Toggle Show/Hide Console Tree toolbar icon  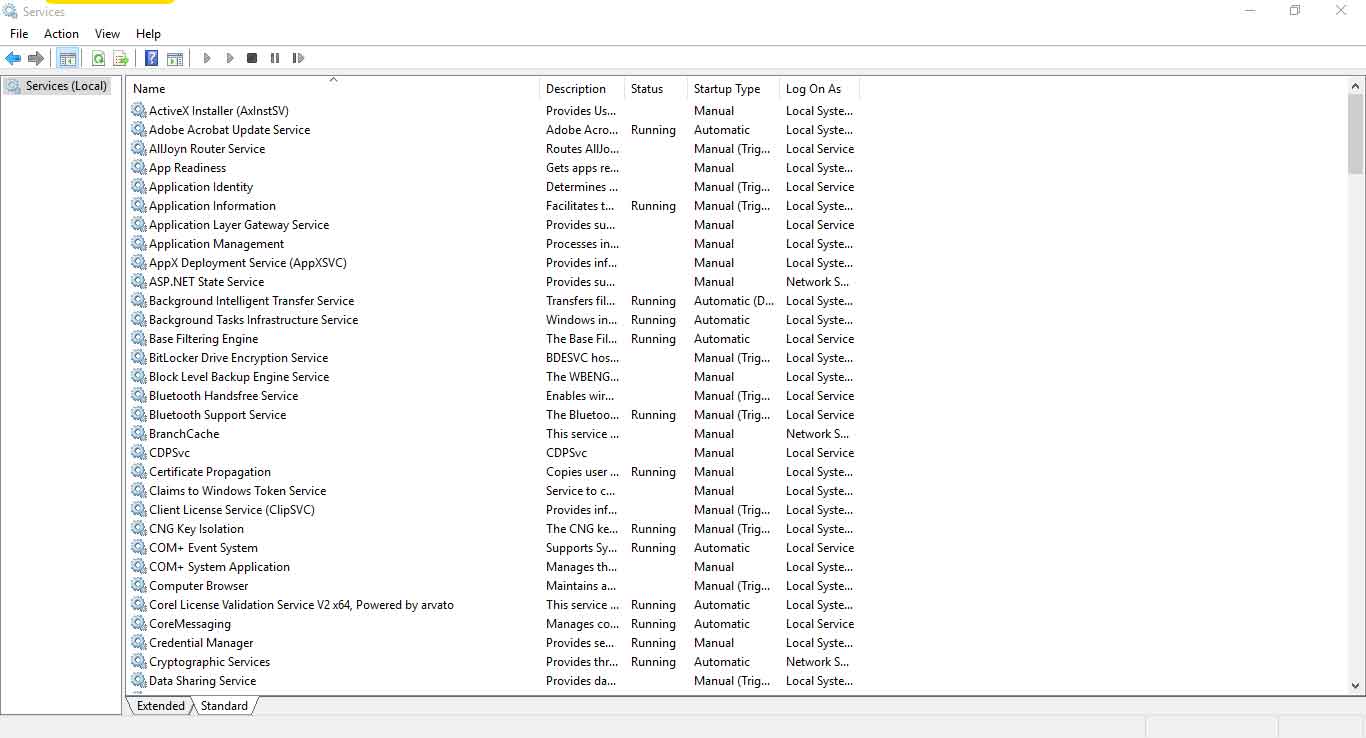tap(68, 58)
